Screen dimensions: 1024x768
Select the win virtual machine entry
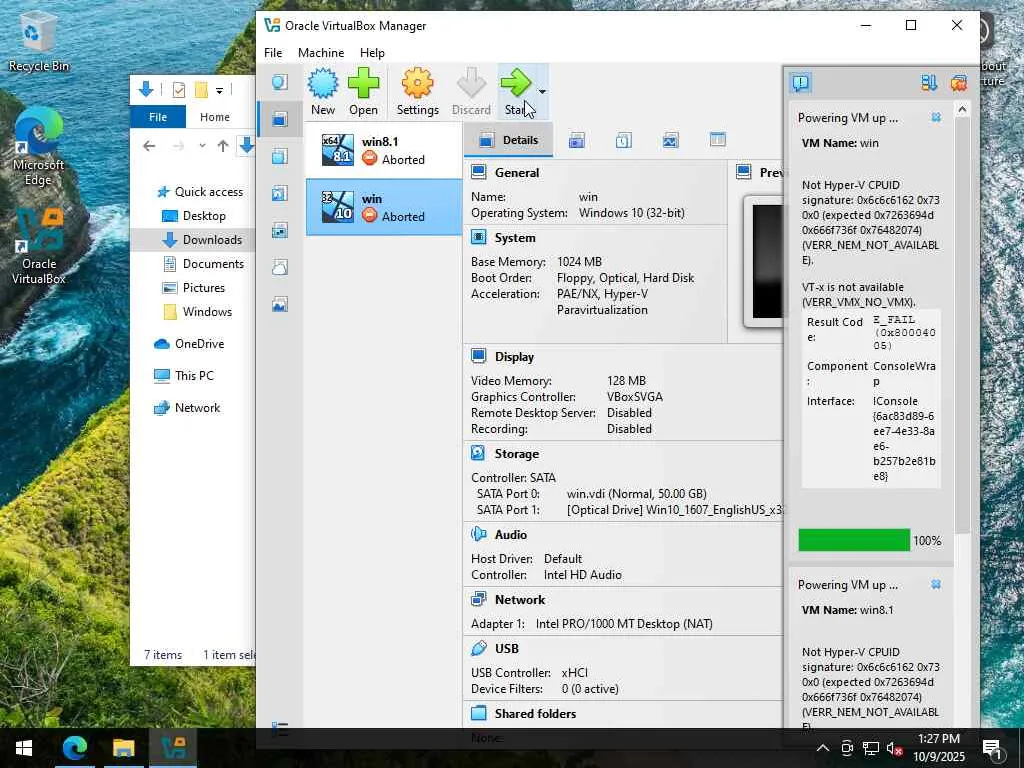pos(384,207)
